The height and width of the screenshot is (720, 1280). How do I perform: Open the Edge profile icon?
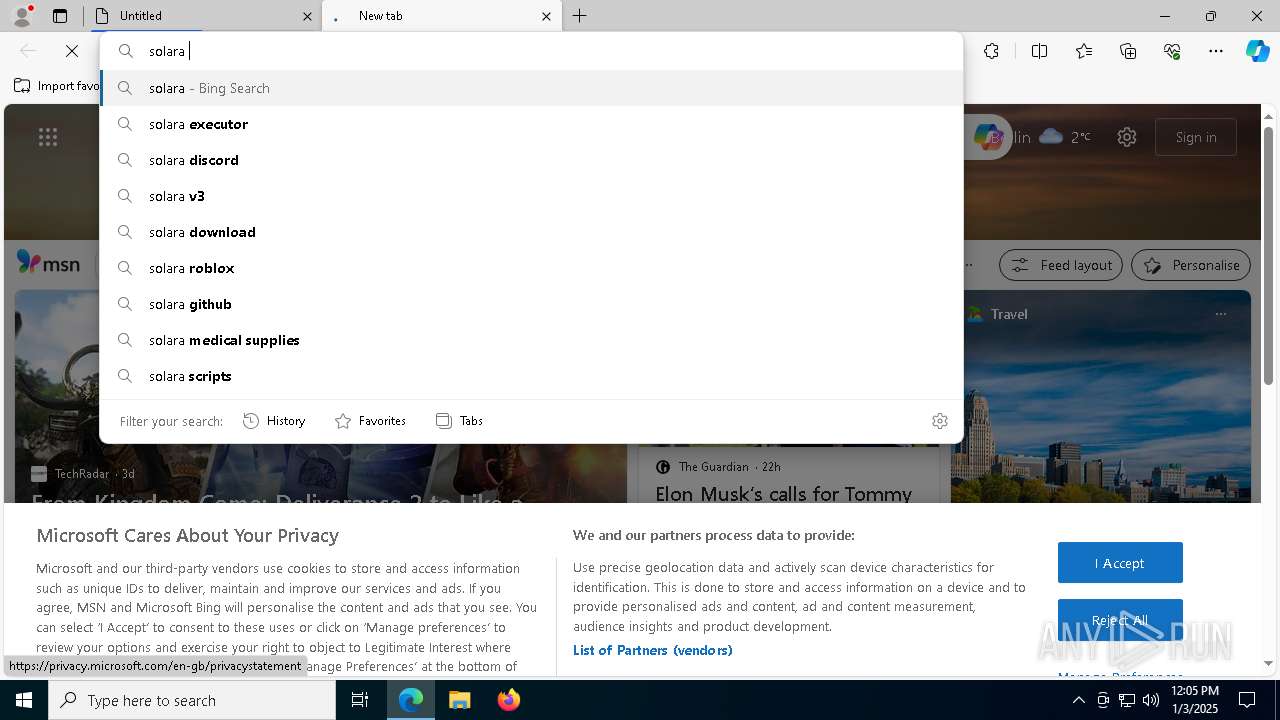pyautogui.click(x=22, y=16)
